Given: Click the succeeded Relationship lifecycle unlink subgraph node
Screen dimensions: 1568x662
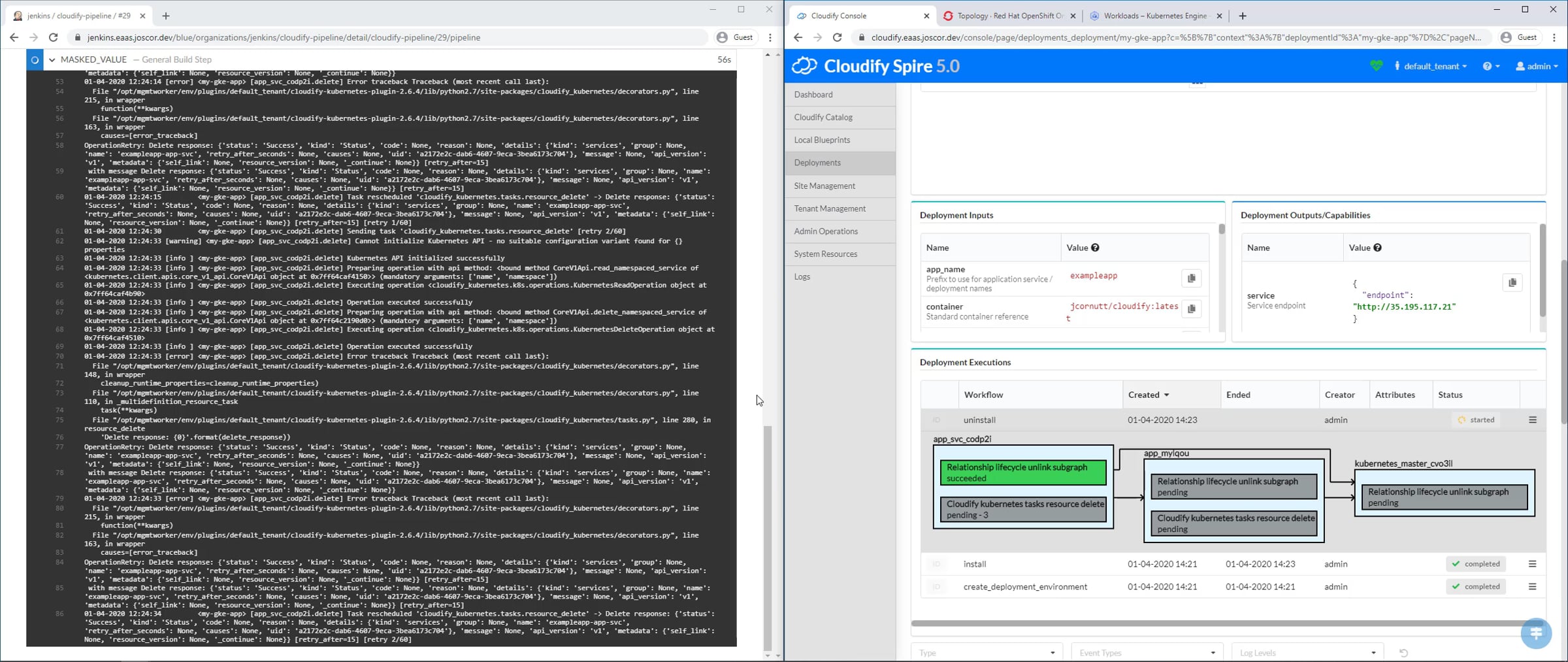Looking at the screenshot, I should tap(1023, 472).
